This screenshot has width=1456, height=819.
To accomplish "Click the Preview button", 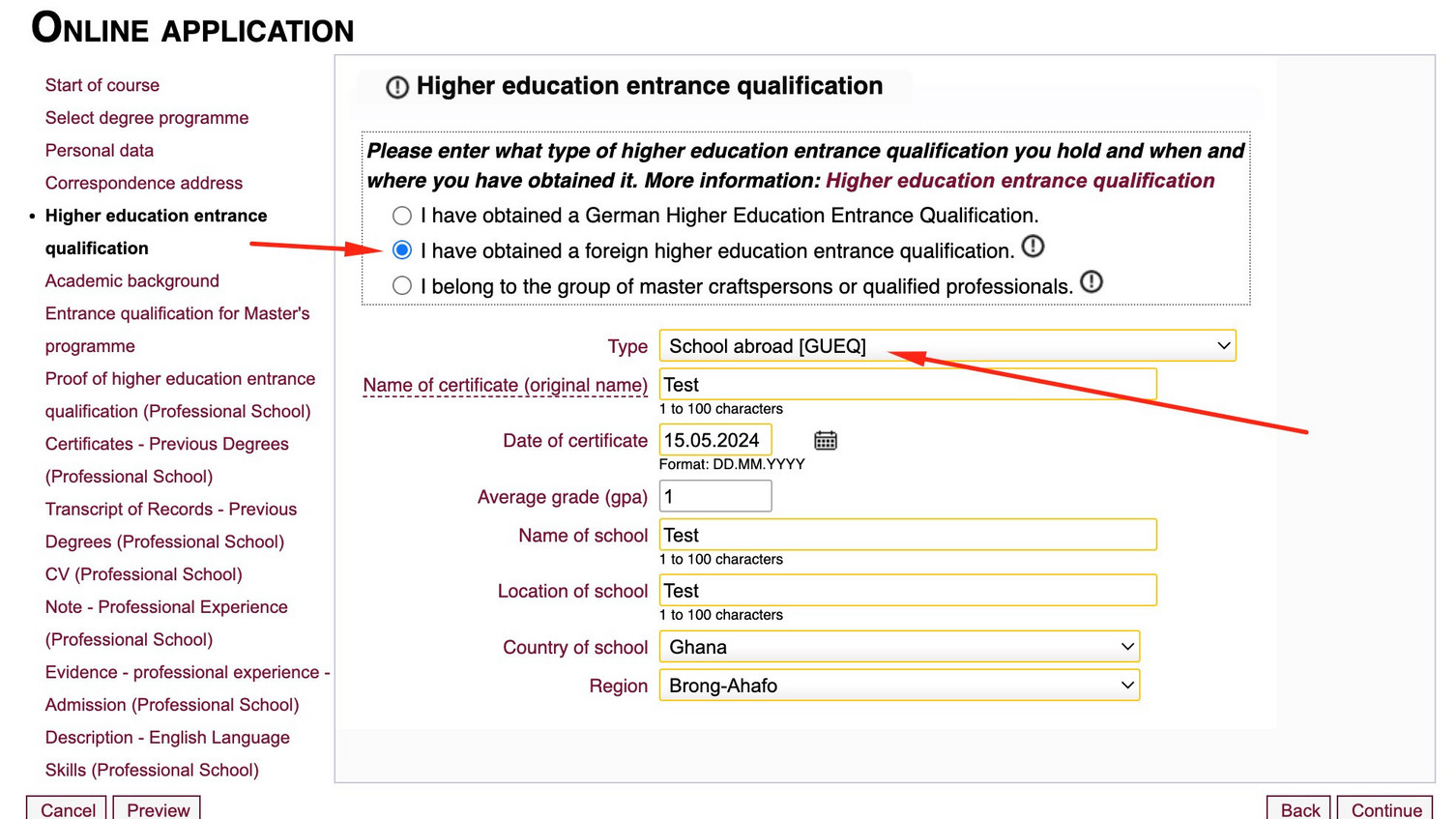I will coord(158,809).
